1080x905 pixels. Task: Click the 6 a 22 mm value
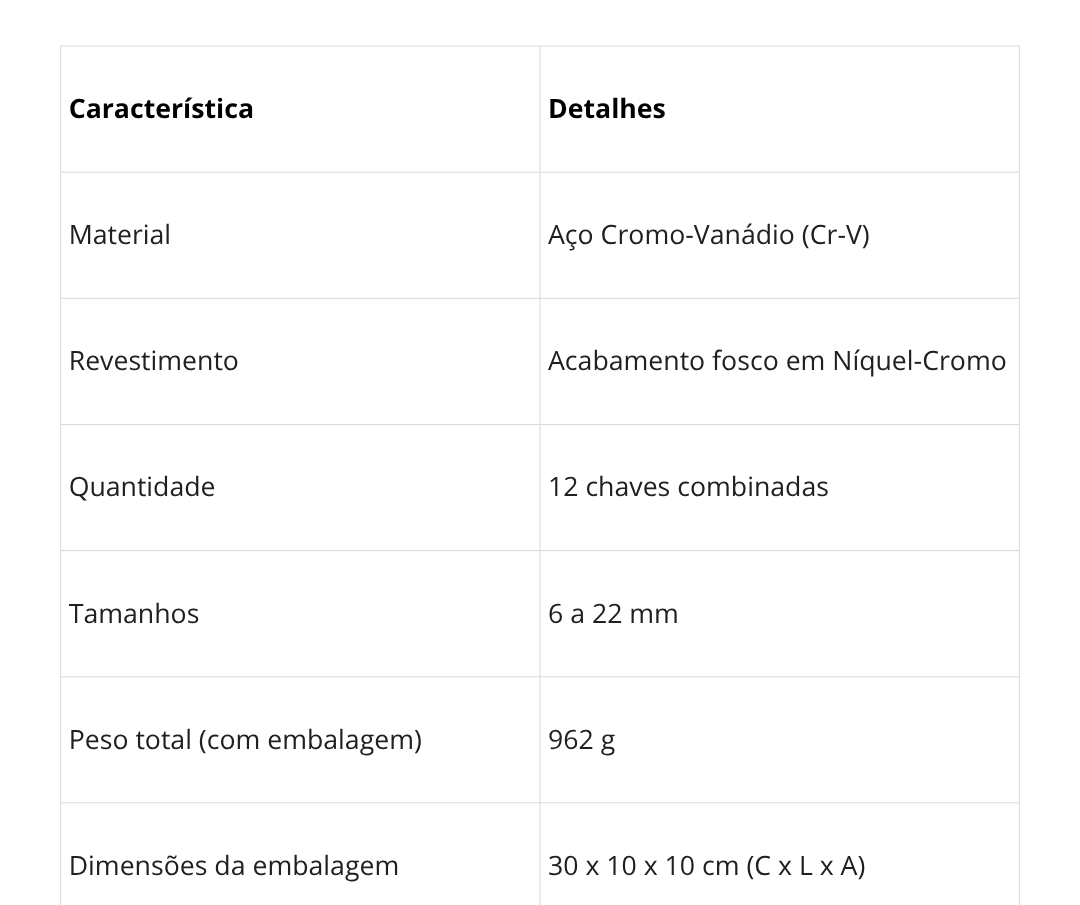pyautogui.click(x=613, y=614)
